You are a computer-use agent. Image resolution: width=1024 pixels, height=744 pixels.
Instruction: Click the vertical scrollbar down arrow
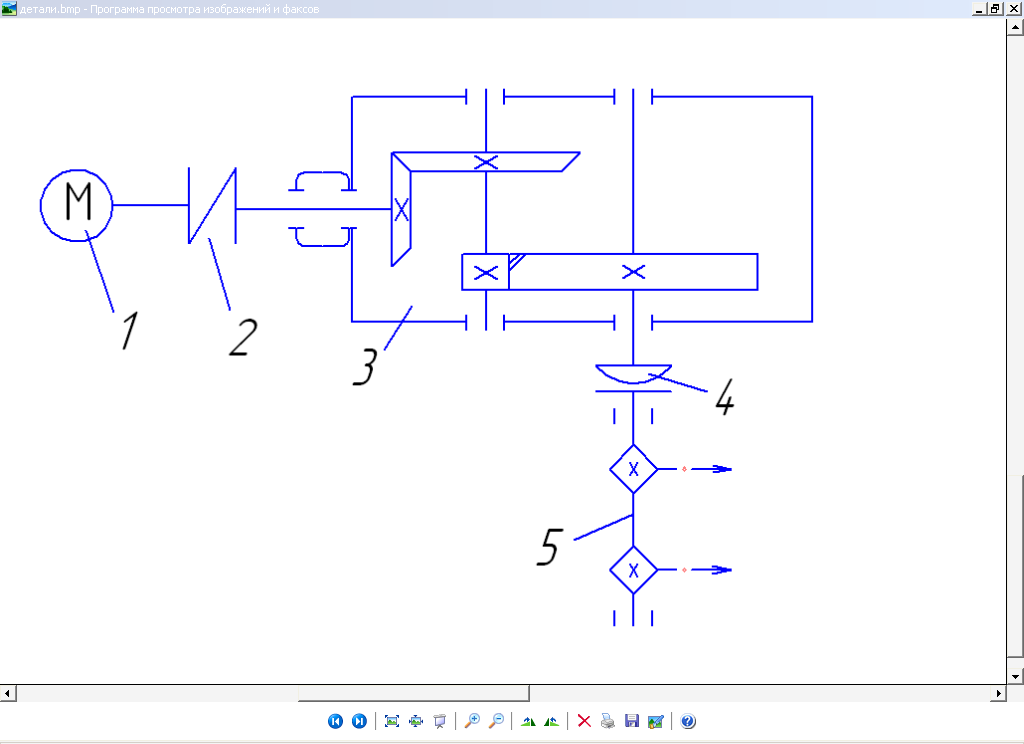[1016, 677]
